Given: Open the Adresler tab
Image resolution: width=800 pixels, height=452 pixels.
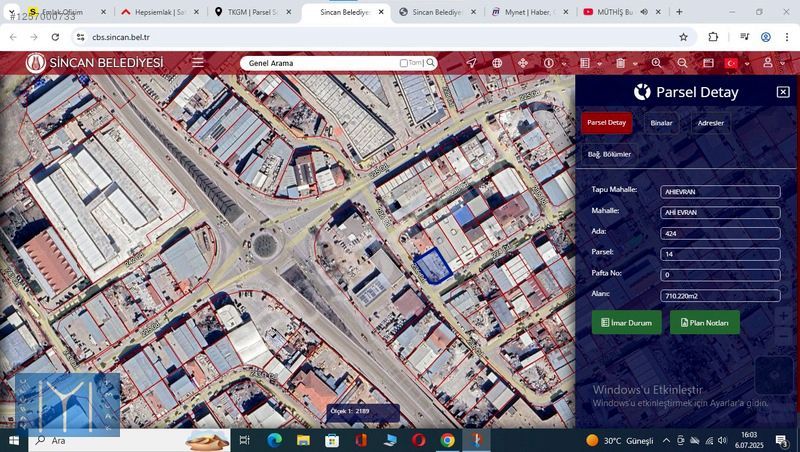Looking at the screenshot, I should 710,123.
